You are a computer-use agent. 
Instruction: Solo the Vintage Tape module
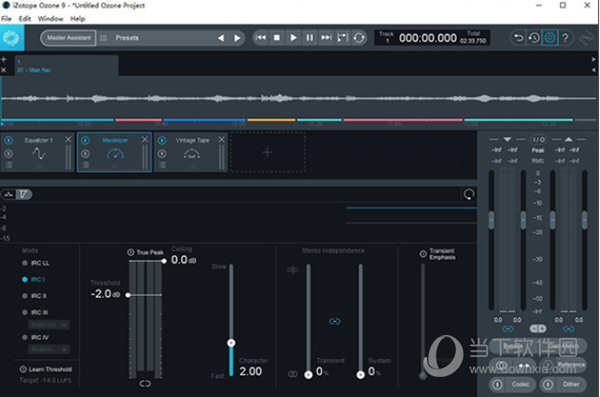pyautogui.click(x=162, y=154)
